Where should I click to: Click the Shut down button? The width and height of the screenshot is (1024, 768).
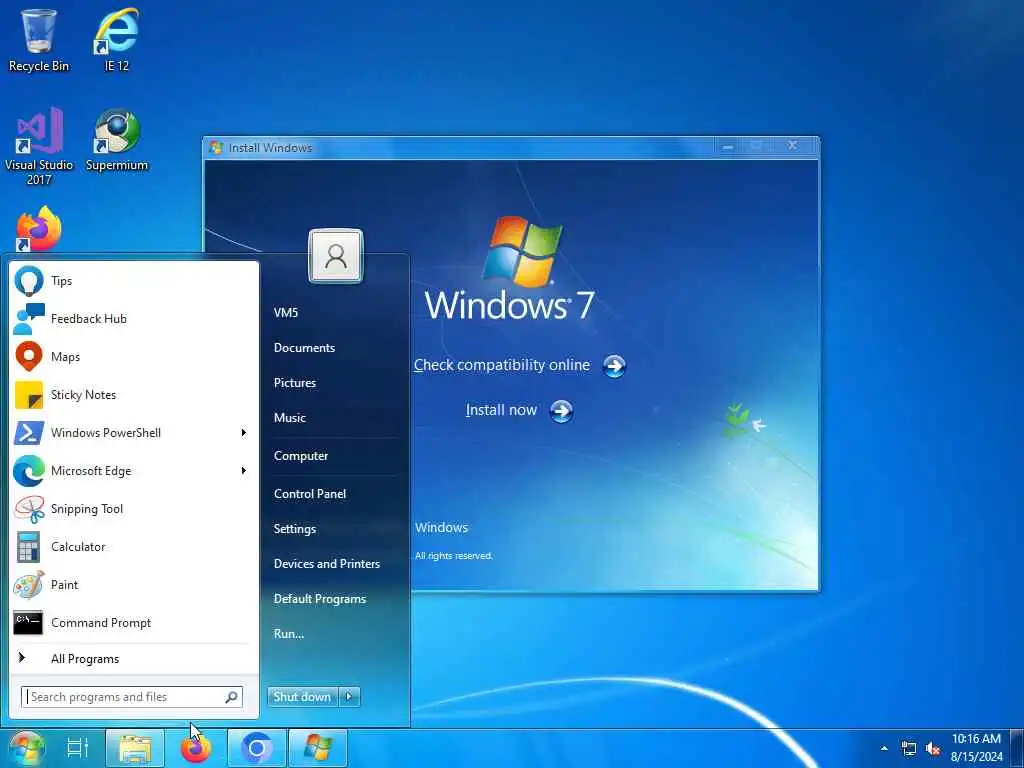(303, 697)
